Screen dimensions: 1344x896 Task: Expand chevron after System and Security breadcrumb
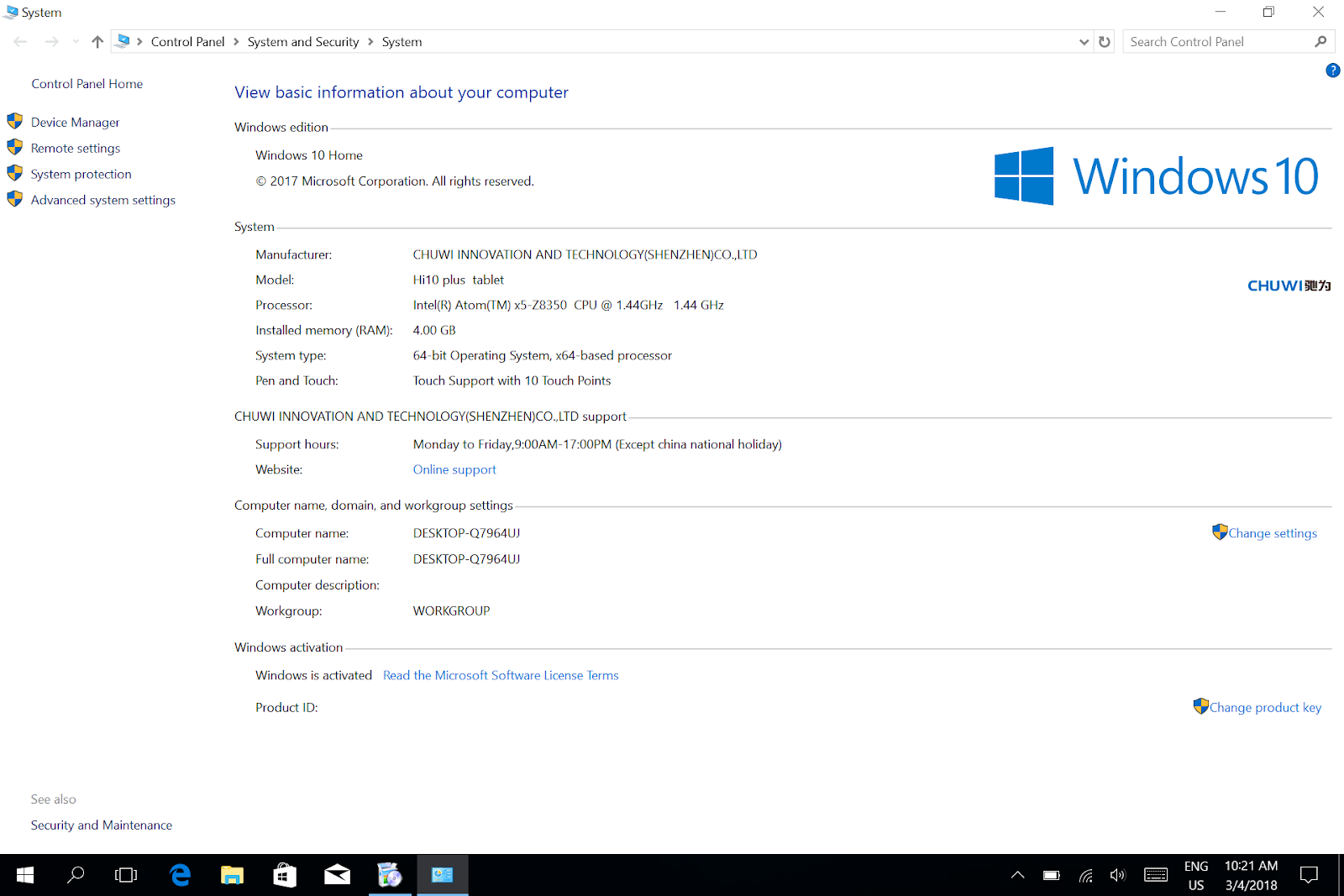click(370, 42)
